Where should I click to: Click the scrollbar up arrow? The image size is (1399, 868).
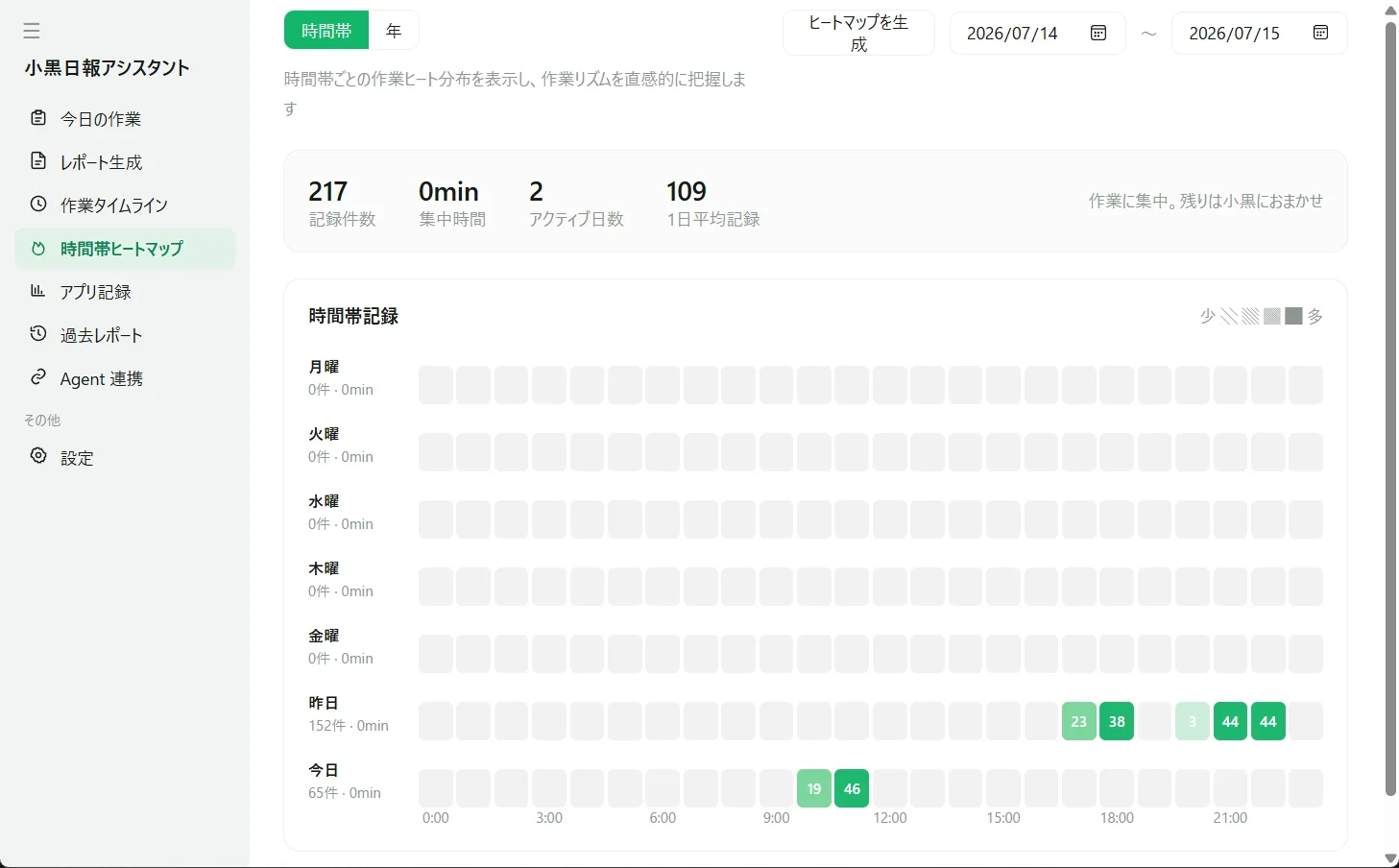1390,10
